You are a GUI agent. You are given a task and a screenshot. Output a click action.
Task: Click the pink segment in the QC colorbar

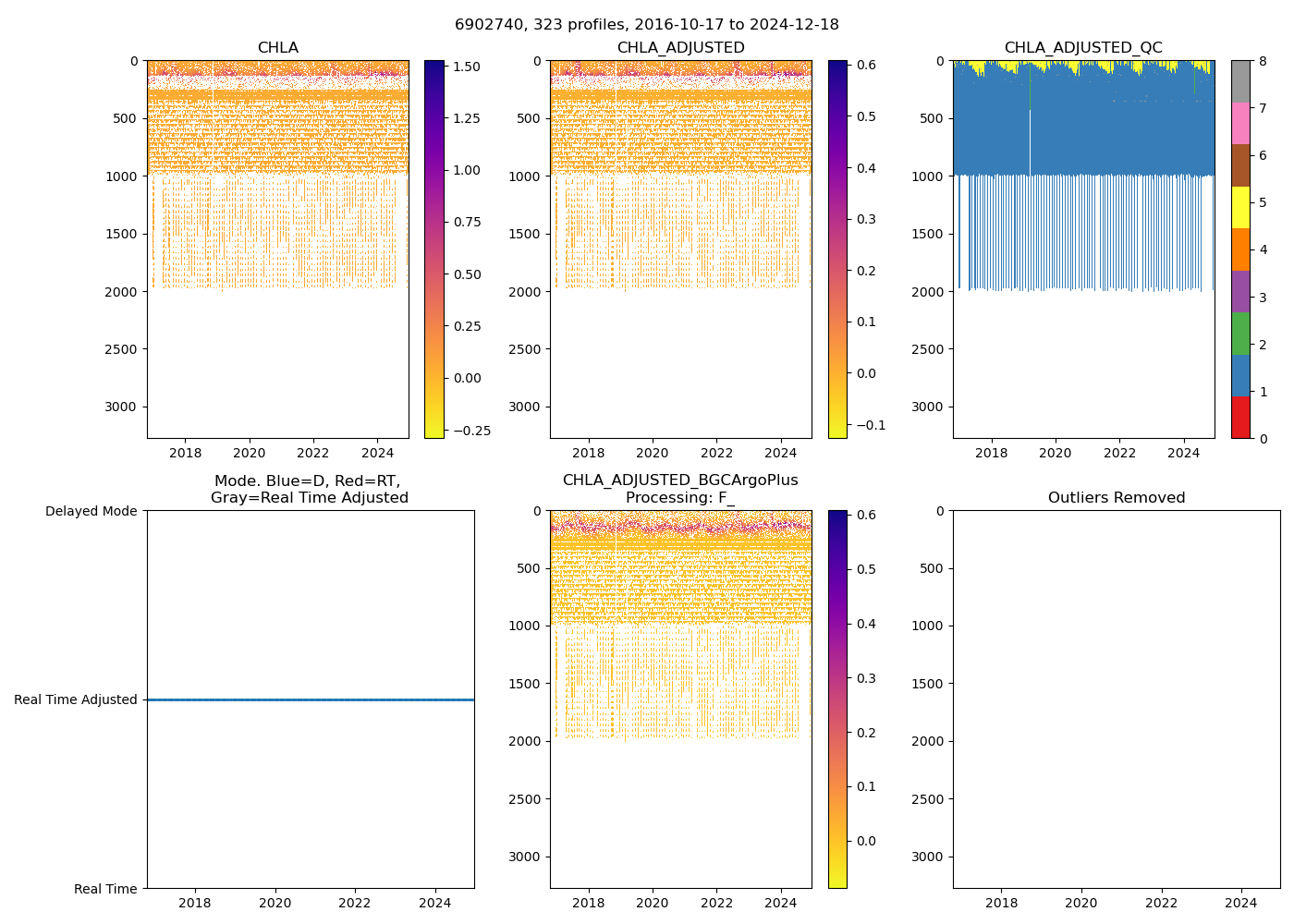[x=1240, y=123]
